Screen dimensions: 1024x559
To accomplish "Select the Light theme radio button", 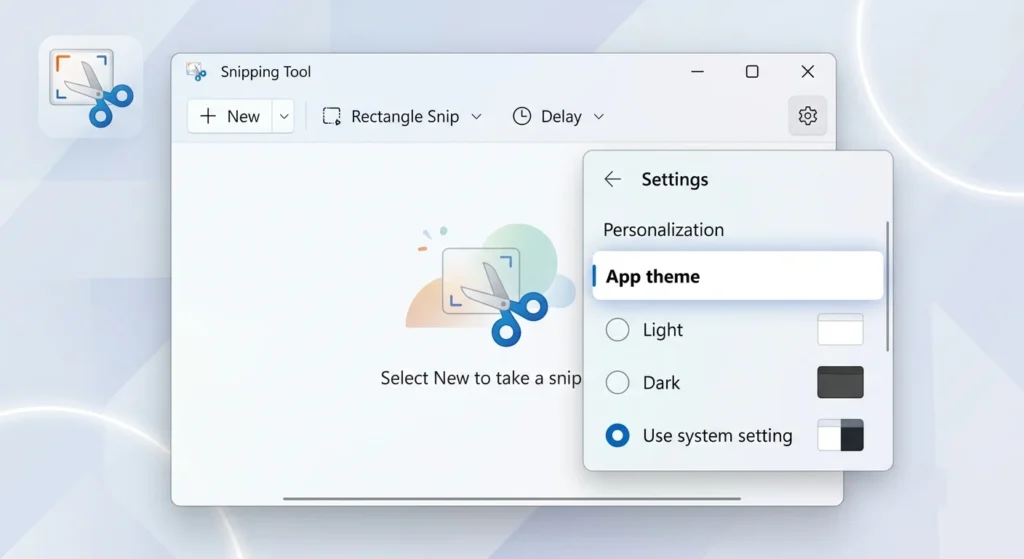I will pos(617,330).
